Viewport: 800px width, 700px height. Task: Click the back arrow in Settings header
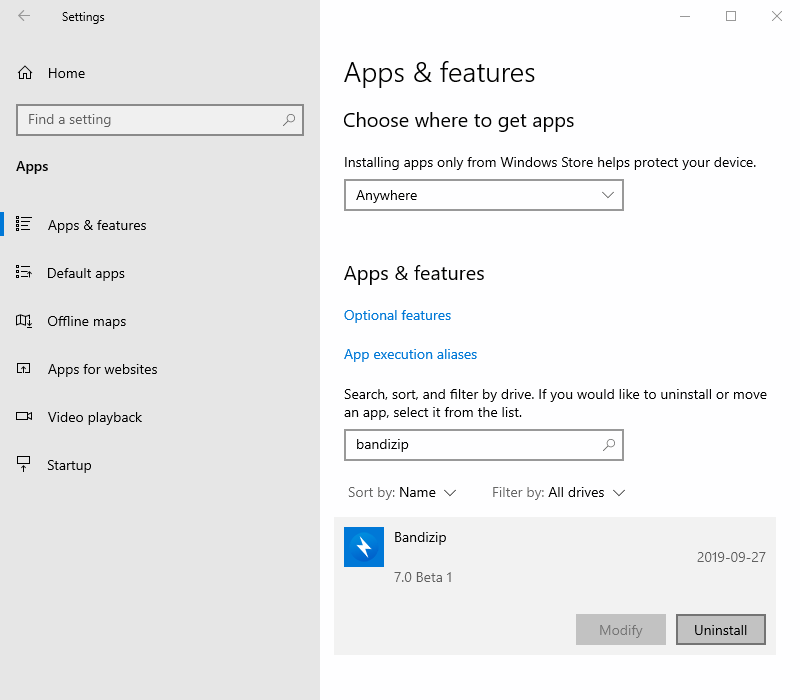pos(24,16)
